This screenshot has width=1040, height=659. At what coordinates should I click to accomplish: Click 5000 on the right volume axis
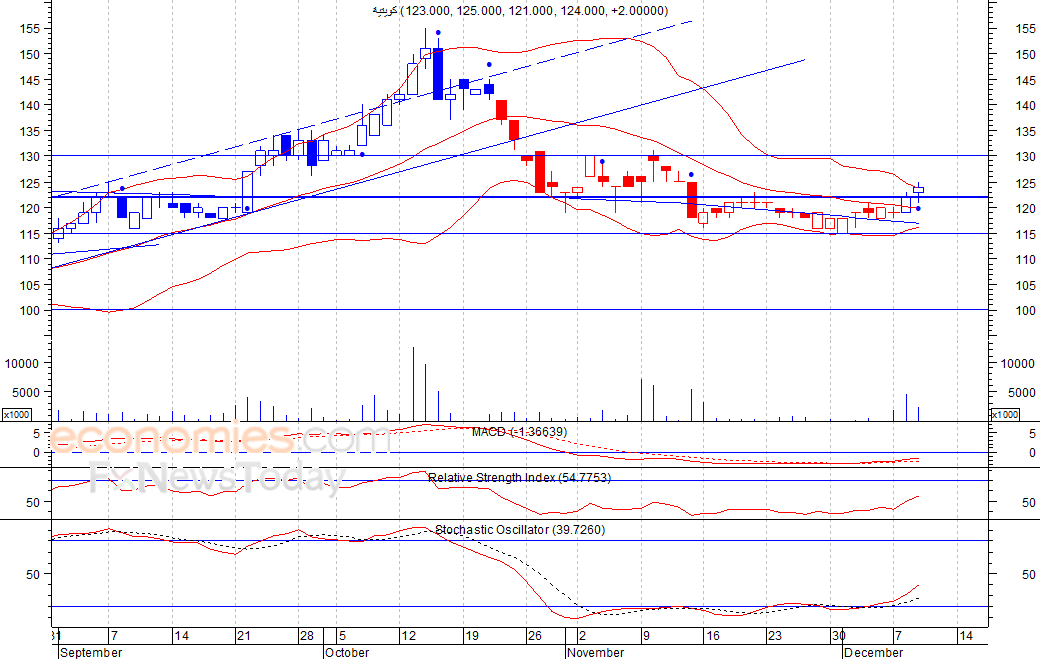[1022, 392]
